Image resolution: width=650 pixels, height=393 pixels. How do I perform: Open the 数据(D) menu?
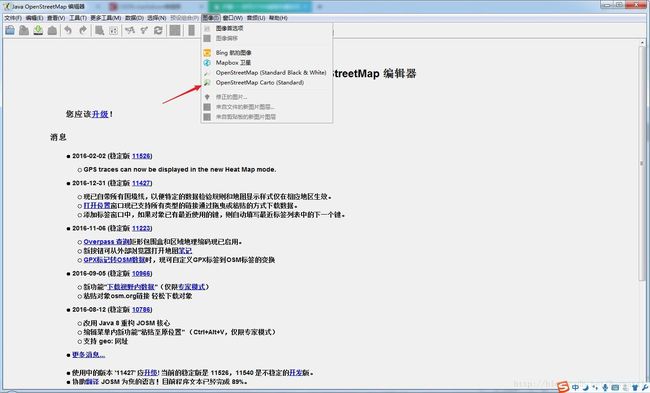point(134,18)
